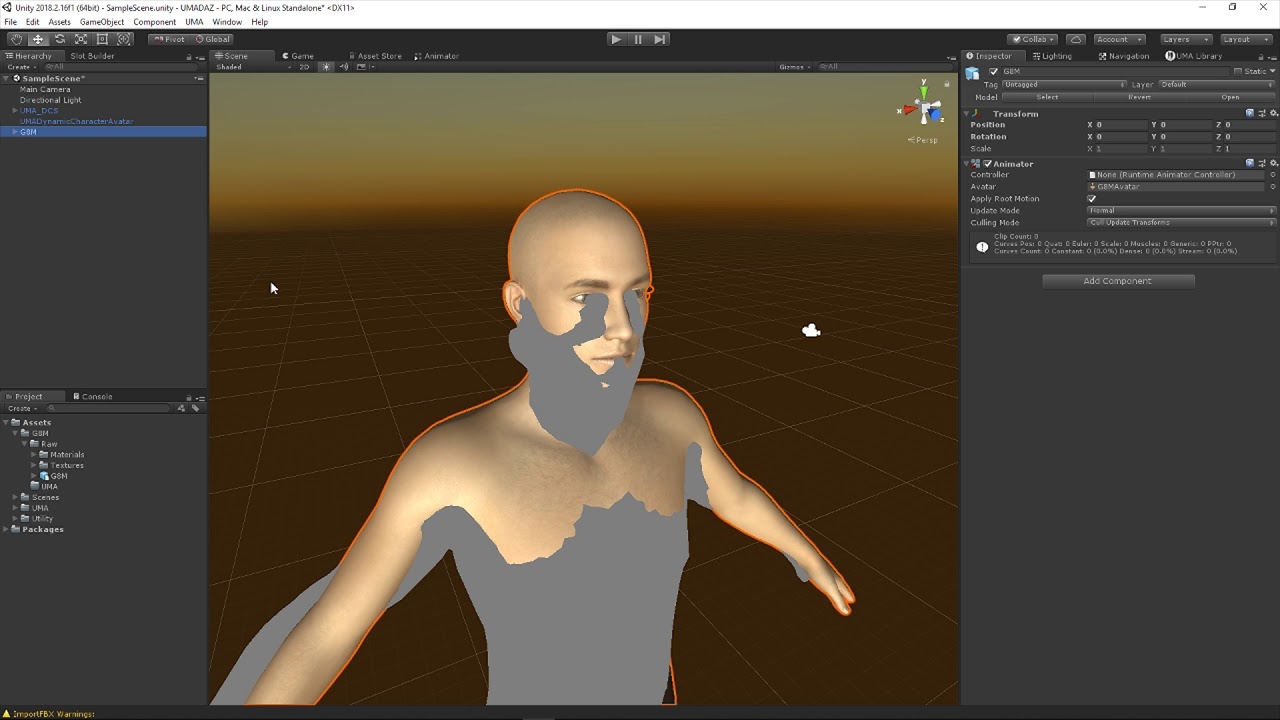This screenshot has width=1280, height=720.
Task: Click the Pause button
Action: pos(637,39)
